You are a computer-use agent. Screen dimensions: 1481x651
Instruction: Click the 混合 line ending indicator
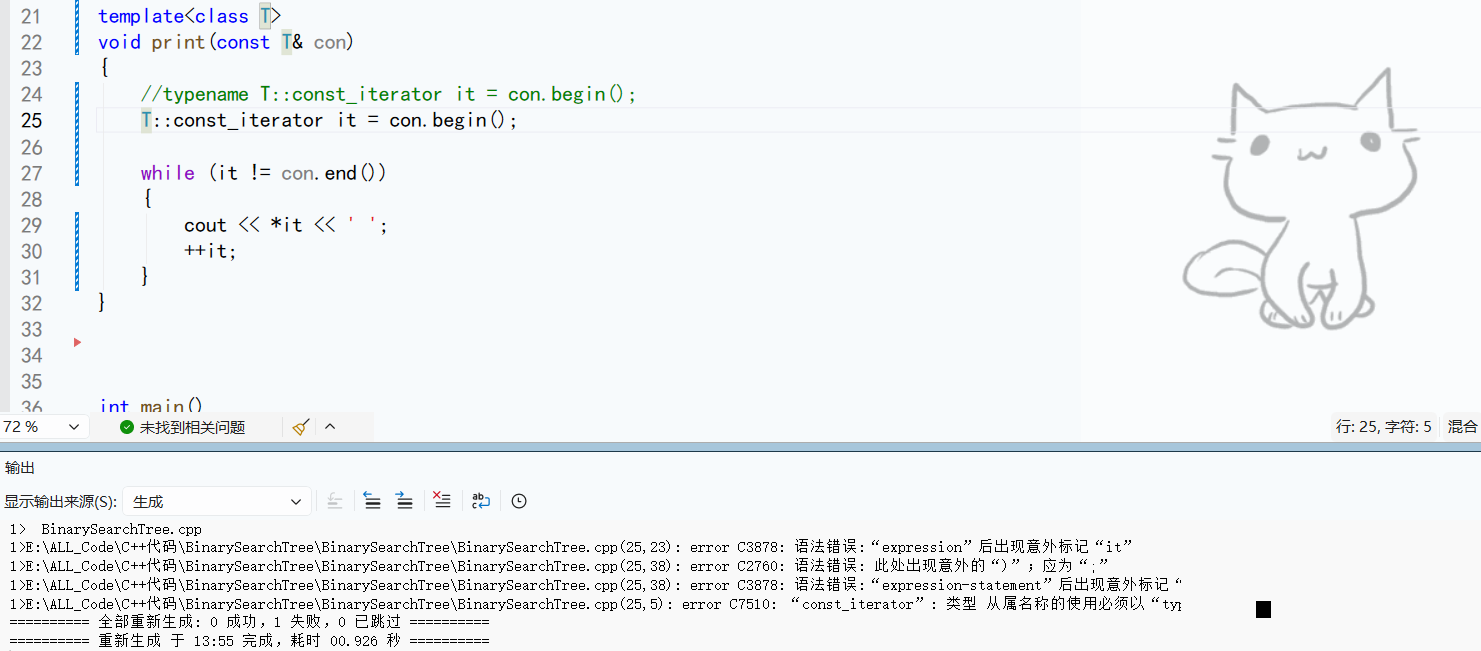1462,427
